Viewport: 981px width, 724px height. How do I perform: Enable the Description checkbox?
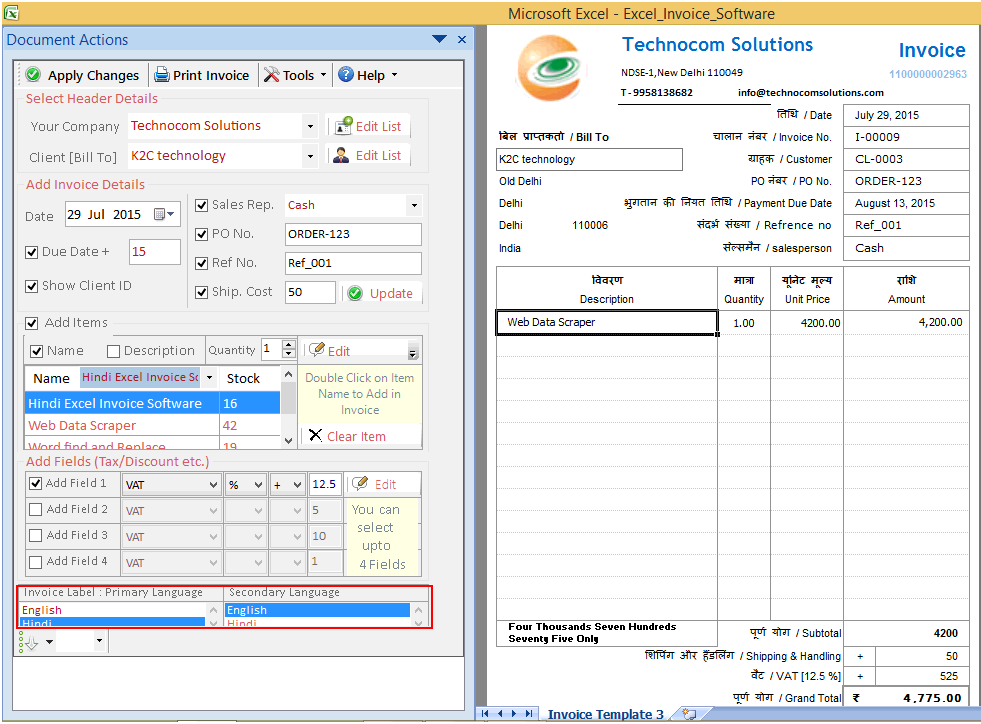(x=115, y=350)
